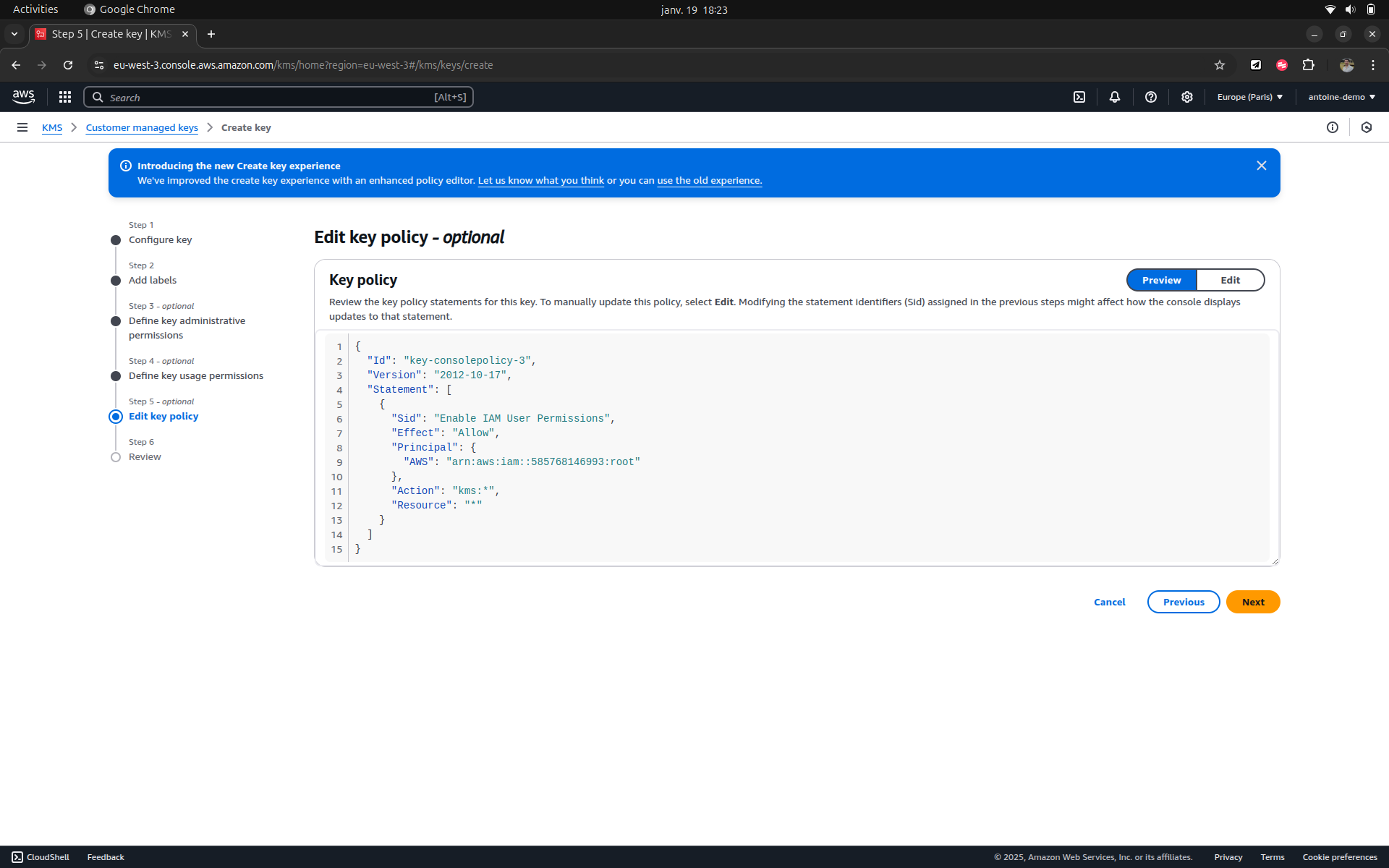This screenshot has height=868, width=1389.
Task: Dismiss the new Create key experience banner
Action: [1261, 166]
